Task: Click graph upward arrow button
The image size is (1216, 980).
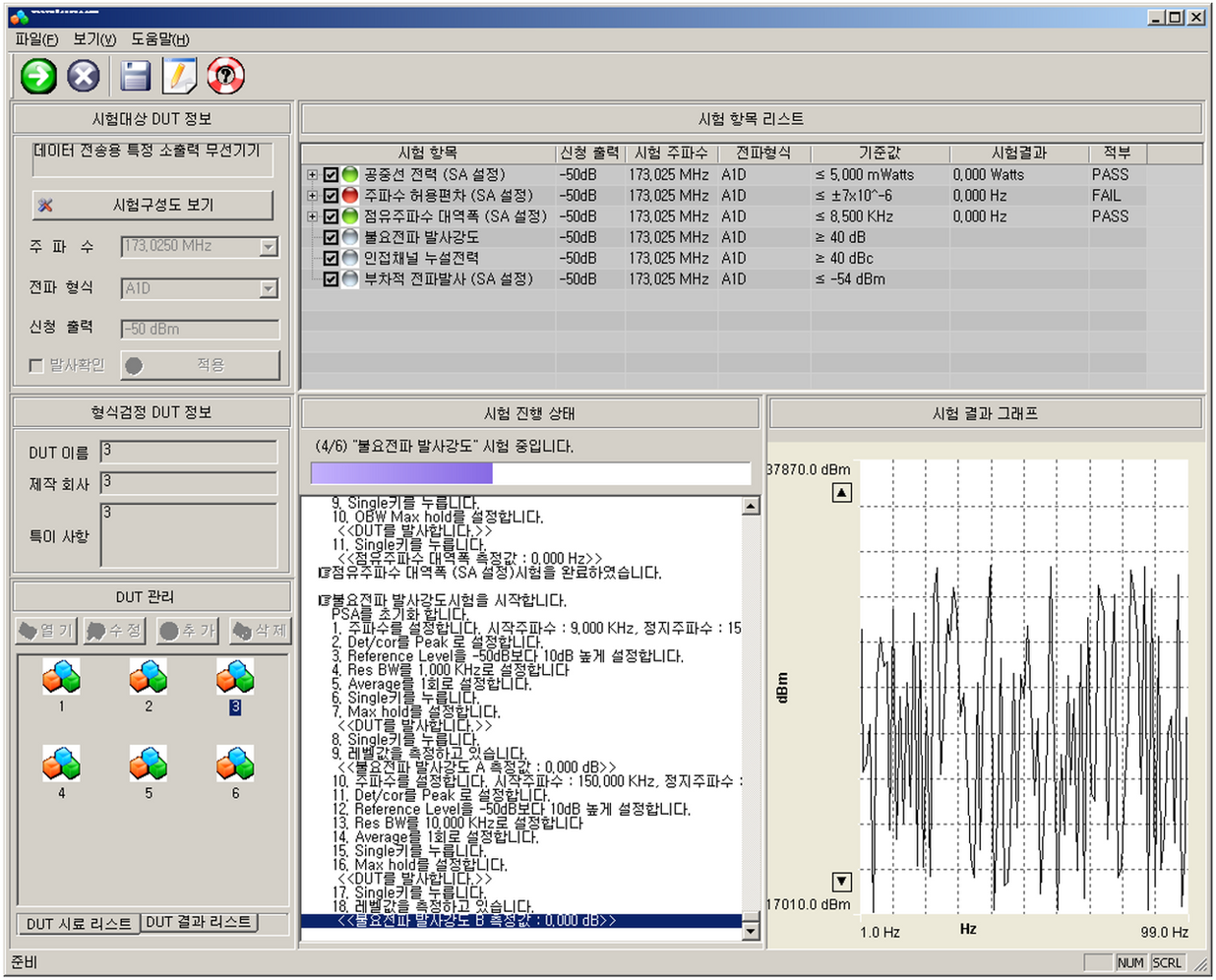Action: 842,492
